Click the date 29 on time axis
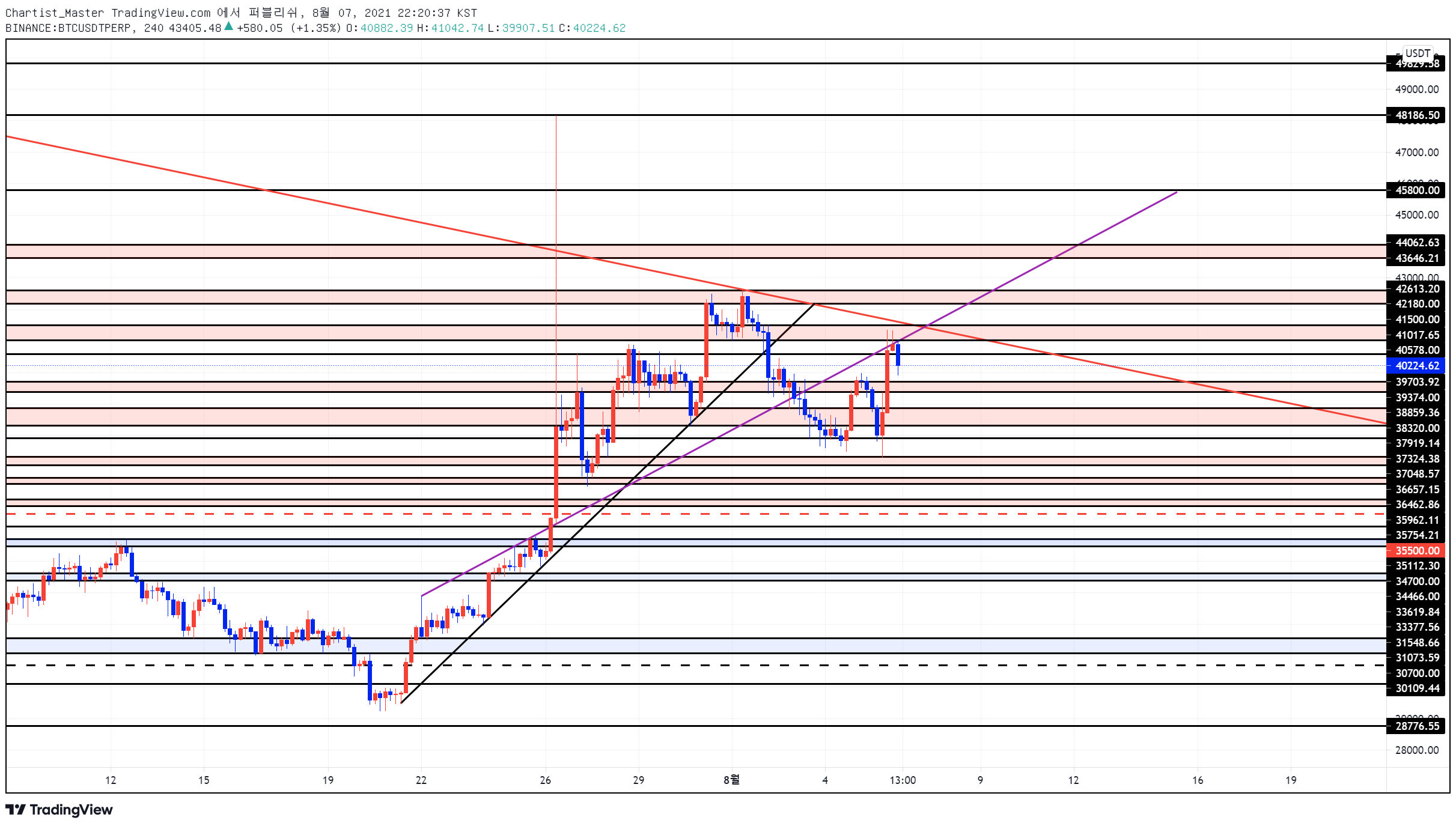This screenshot has width=1456, height=826. tap(638, 780)
